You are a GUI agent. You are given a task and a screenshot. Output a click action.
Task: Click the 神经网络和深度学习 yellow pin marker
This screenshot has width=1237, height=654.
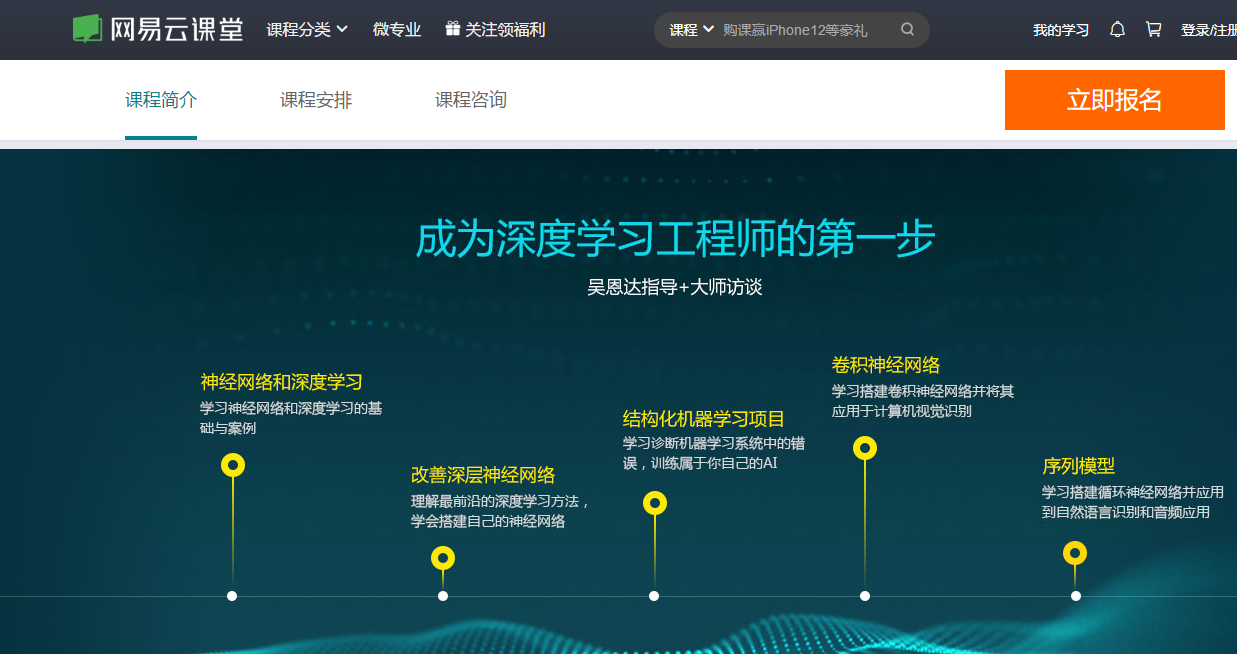pyautogui.click(x=233, y=465)
